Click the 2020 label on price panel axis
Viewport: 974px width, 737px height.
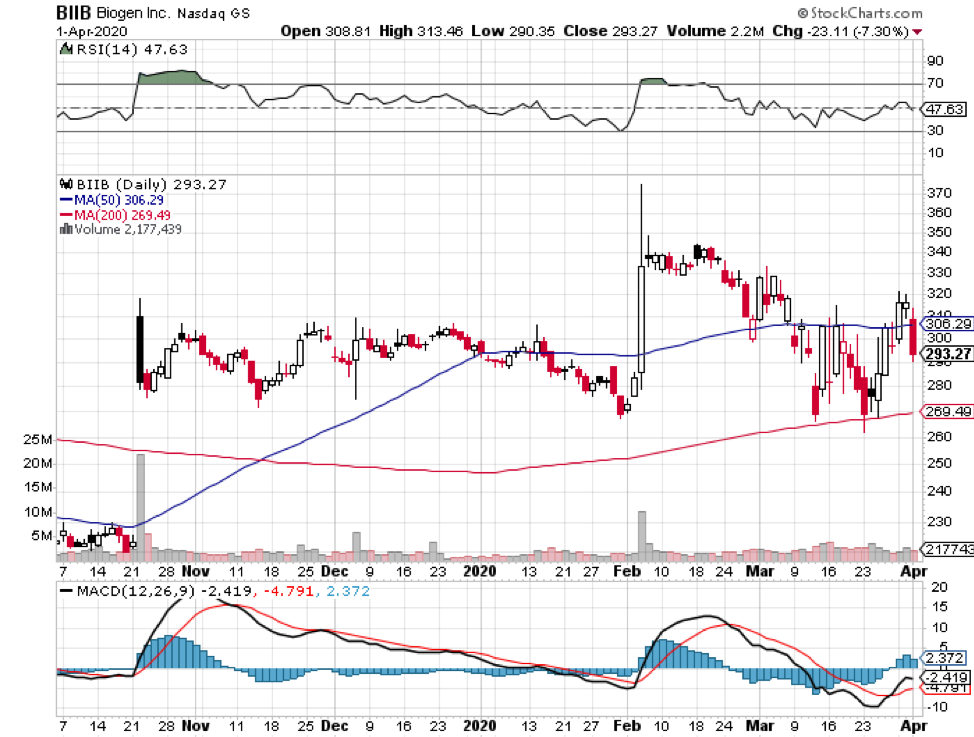point(480,571)
